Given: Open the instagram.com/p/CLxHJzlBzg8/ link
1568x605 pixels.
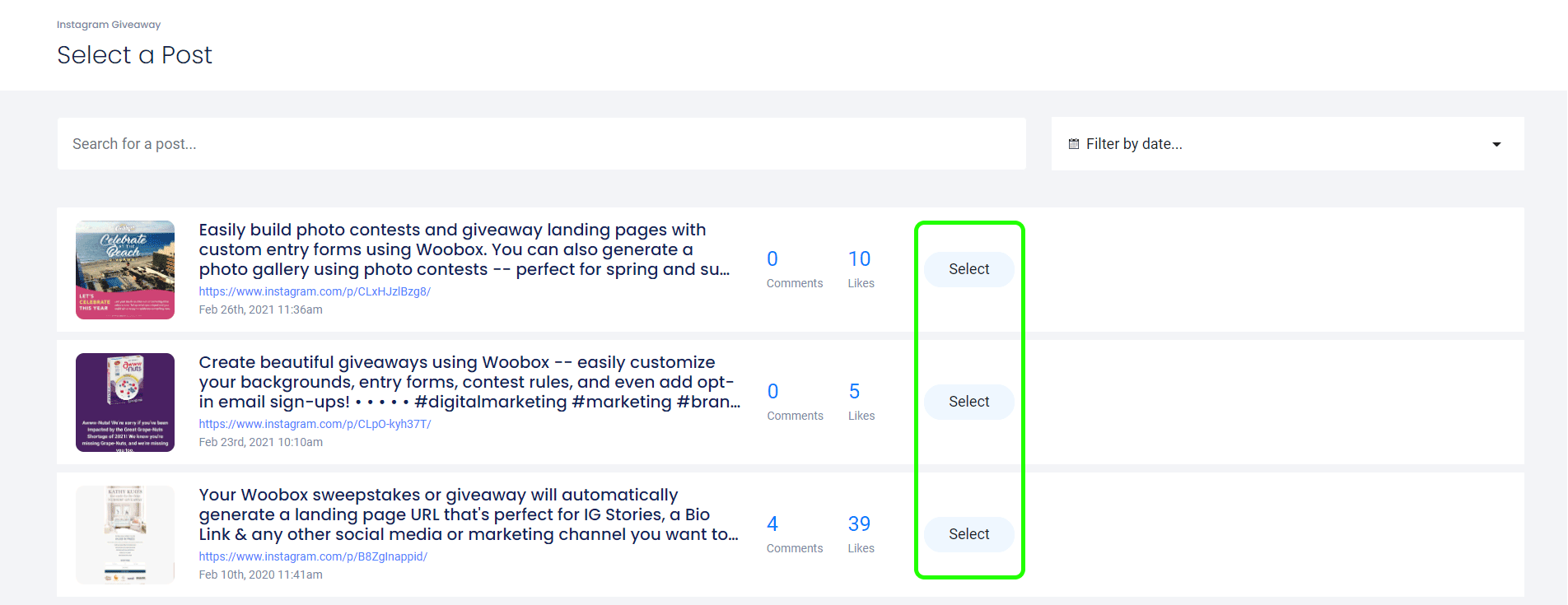Looking at the screenshot, I should (315, 291).
